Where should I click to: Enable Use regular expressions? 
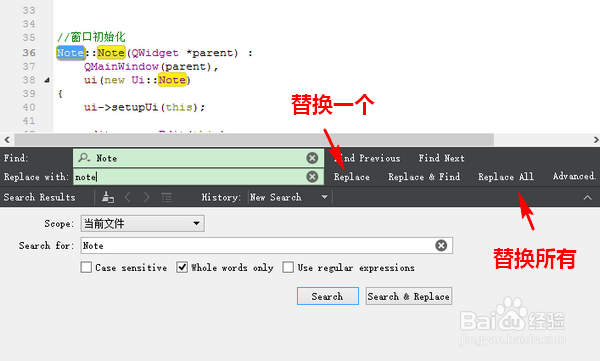coord(288,267)
